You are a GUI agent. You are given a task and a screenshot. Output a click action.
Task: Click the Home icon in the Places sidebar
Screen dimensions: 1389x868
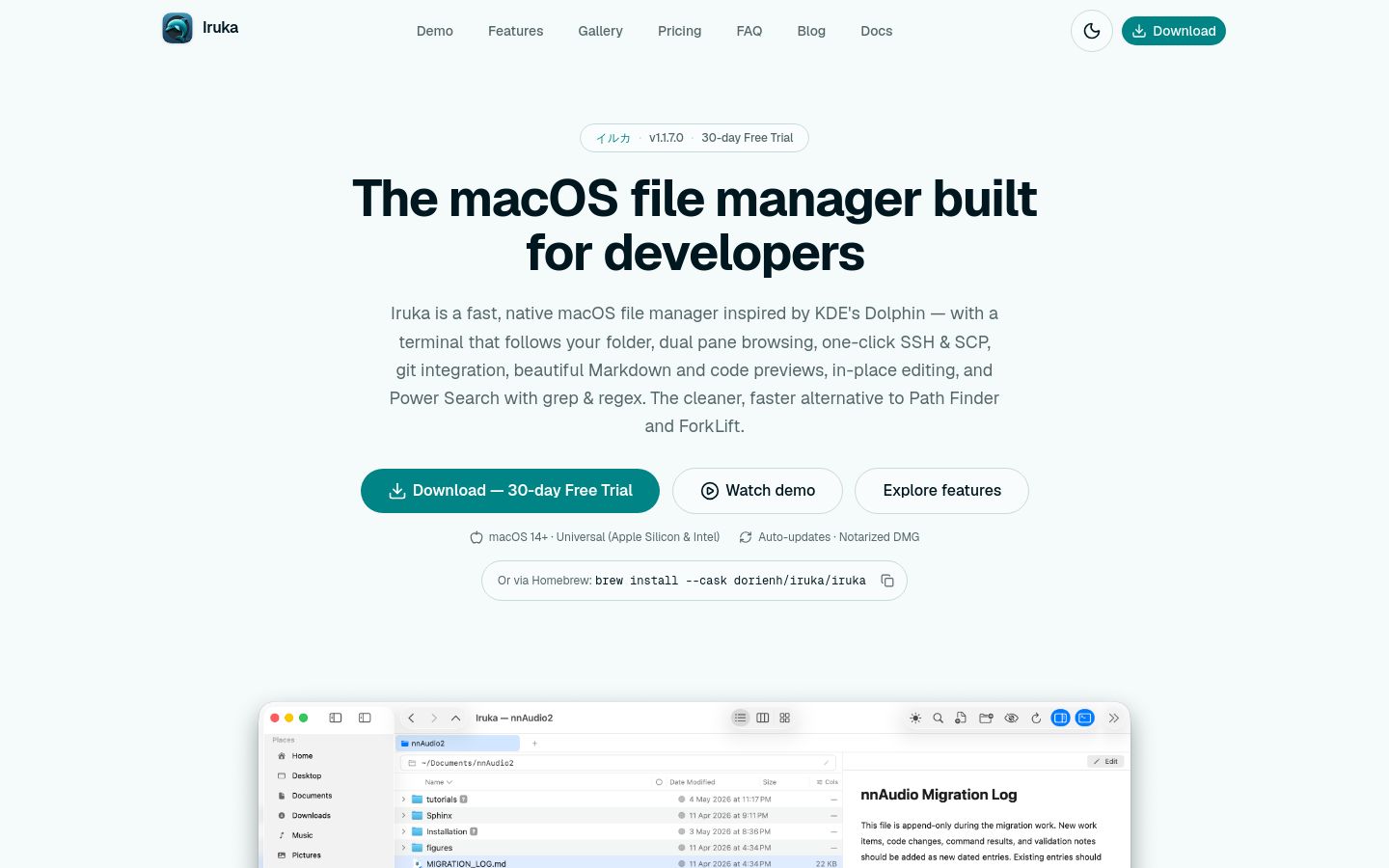pos(282,756)
